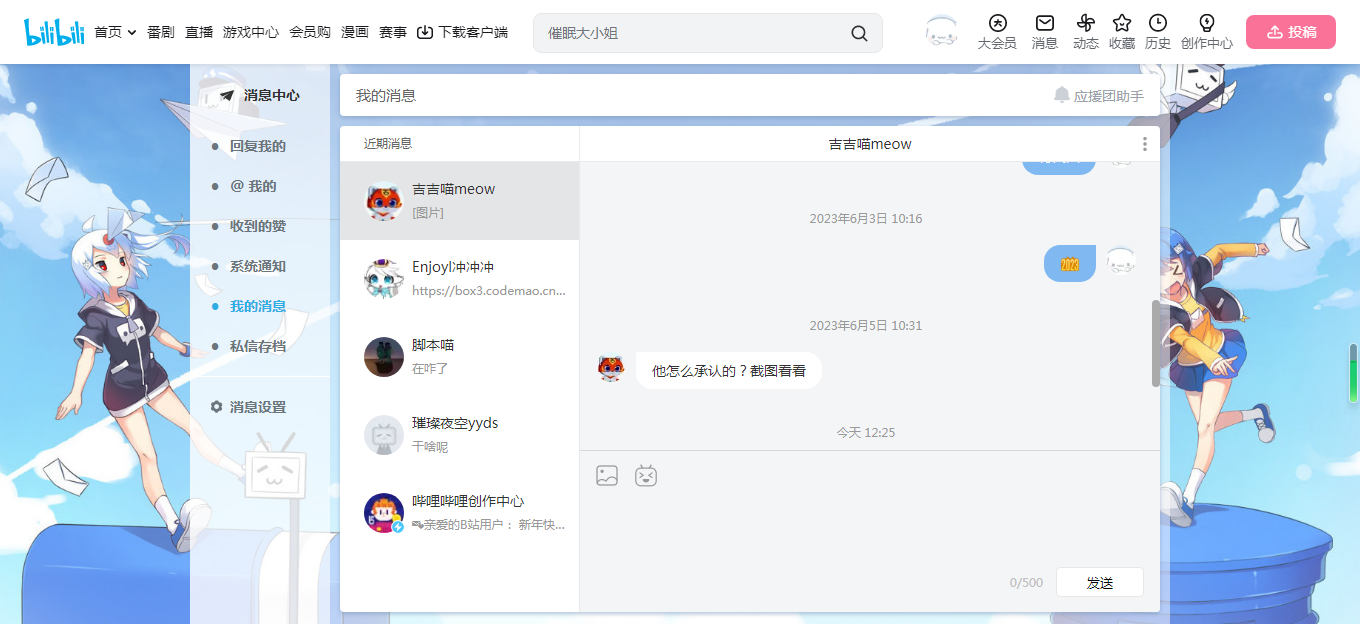Click the 下载客户端 download icon

425,32
